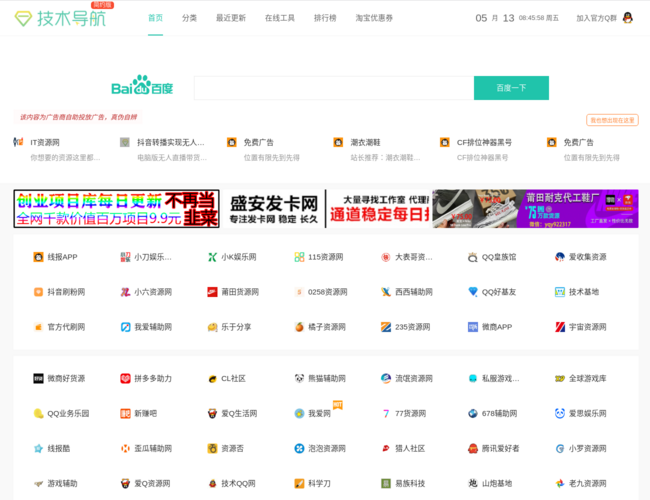650x500 pixels.
Task: Open the 乐于分享 link
Action: point(236,327)
